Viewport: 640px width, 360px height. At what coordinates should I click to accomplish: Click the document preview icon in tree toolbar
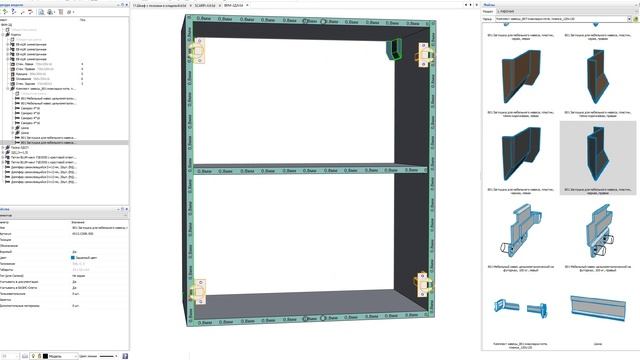pos(41,12)
